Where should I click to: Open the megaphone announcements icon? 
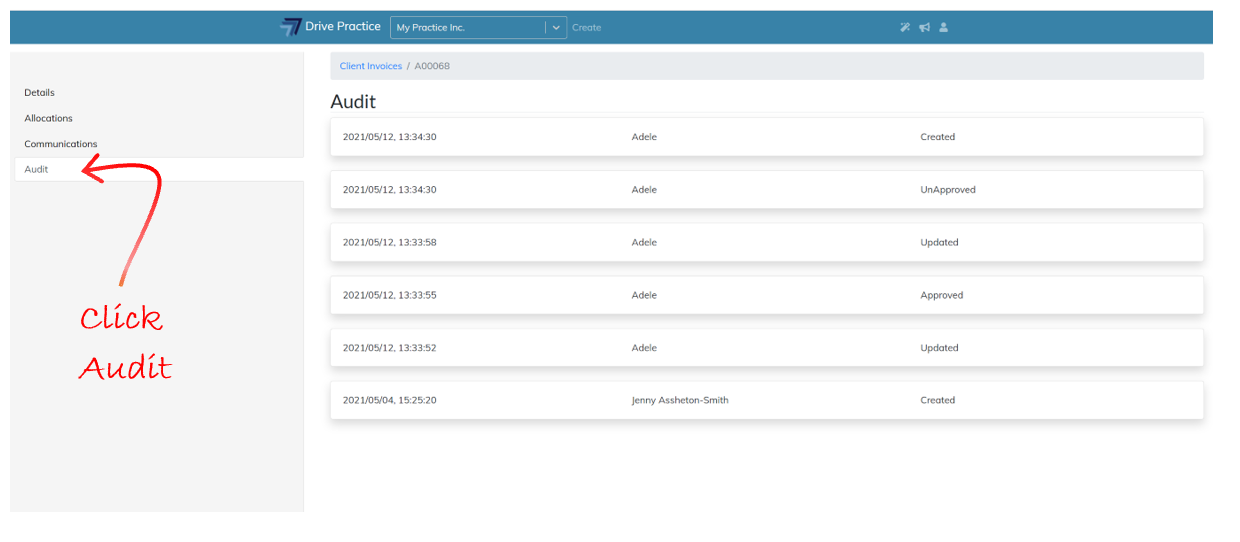pos(924,27)
